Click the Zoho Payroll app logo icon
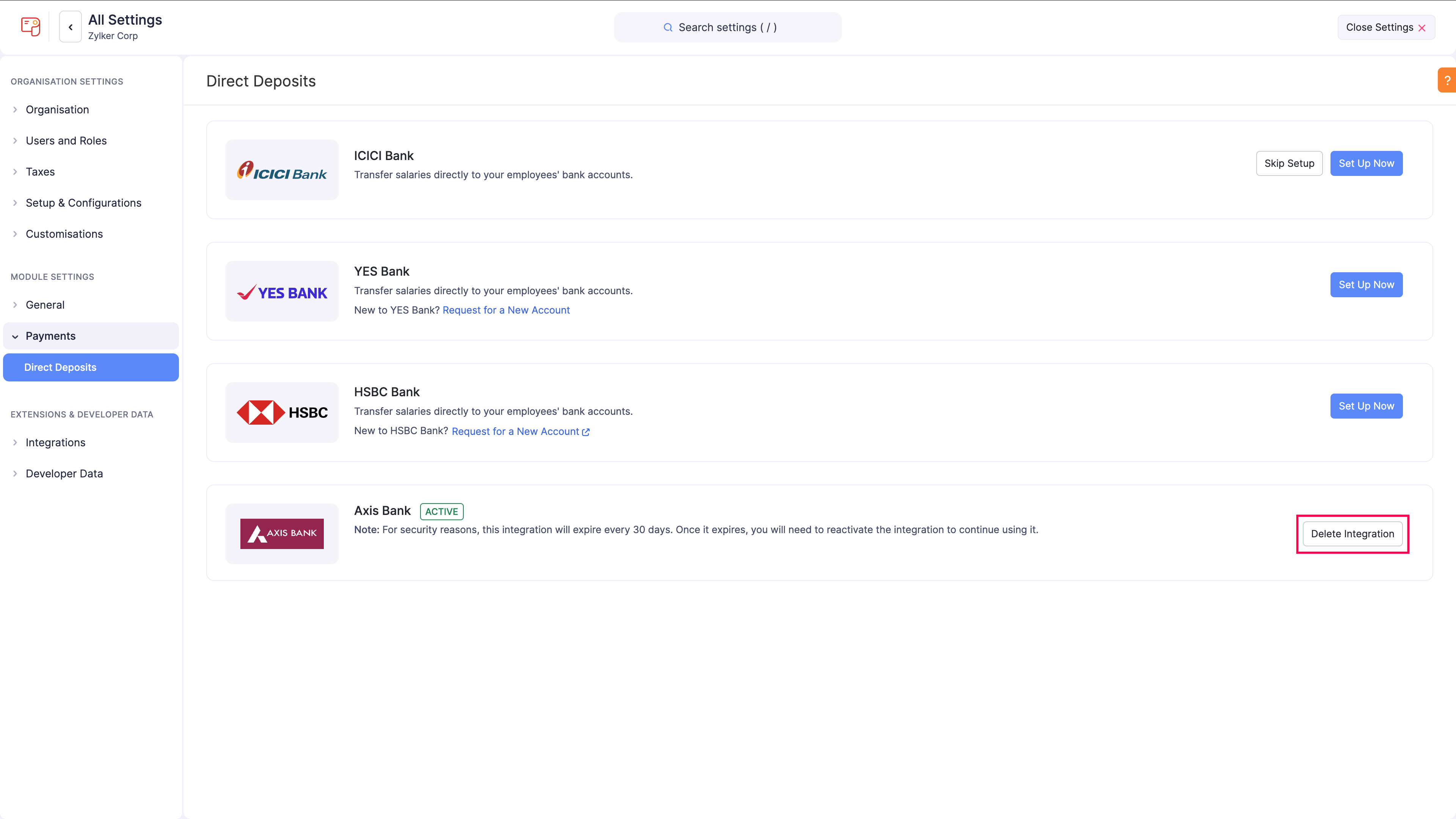Screen dimensions: 1456x819 pos(30,27)
